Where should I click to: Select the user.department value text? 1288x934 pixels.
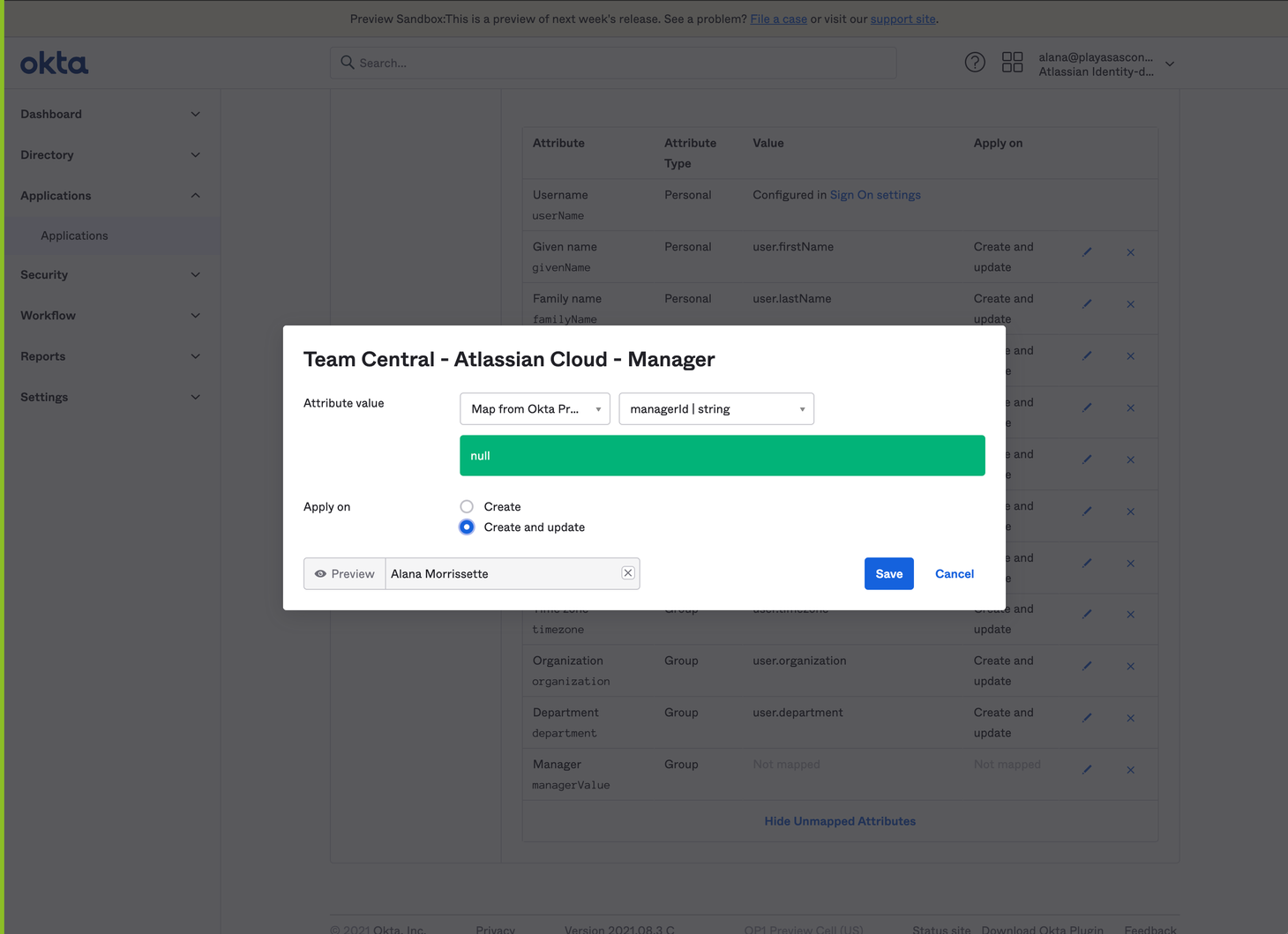pyautogui.click(x=798, y=713)
